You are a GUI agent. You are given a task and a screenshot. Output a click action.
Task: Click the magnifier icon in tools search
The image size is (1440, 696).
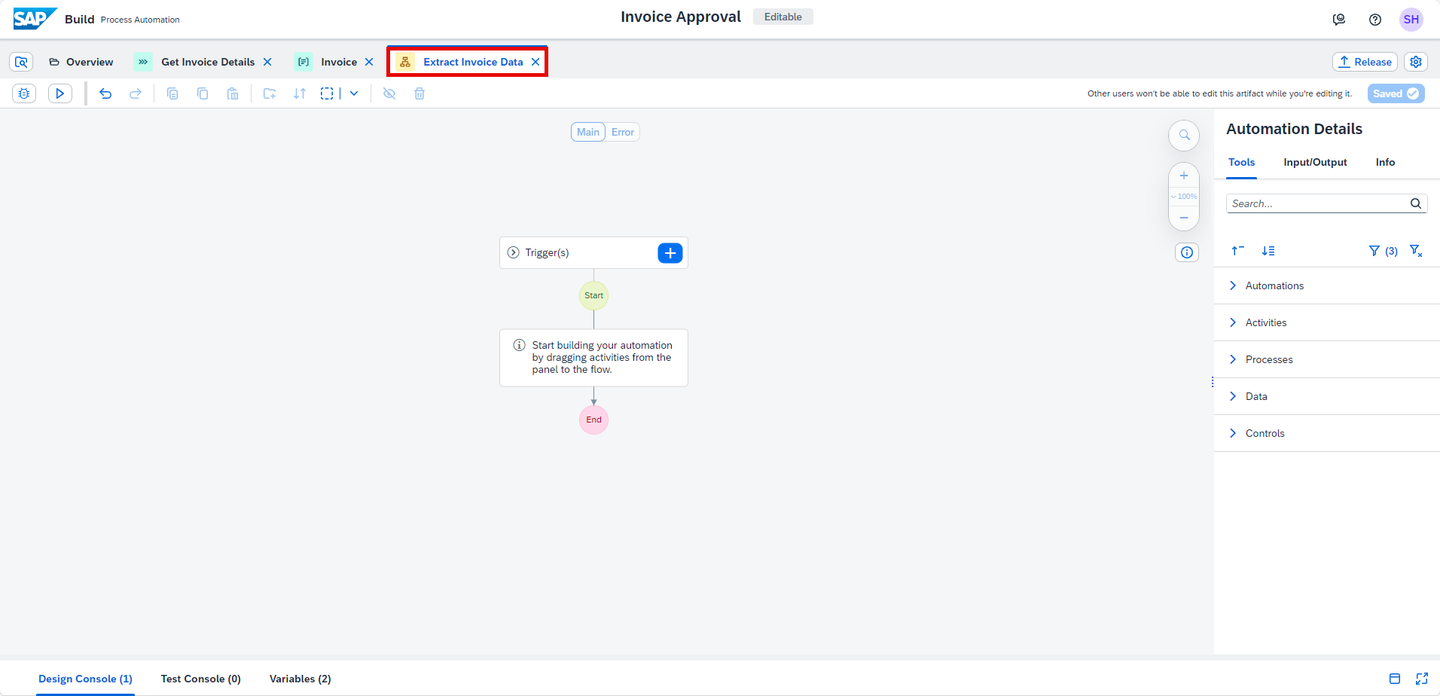click(1416, 203)
